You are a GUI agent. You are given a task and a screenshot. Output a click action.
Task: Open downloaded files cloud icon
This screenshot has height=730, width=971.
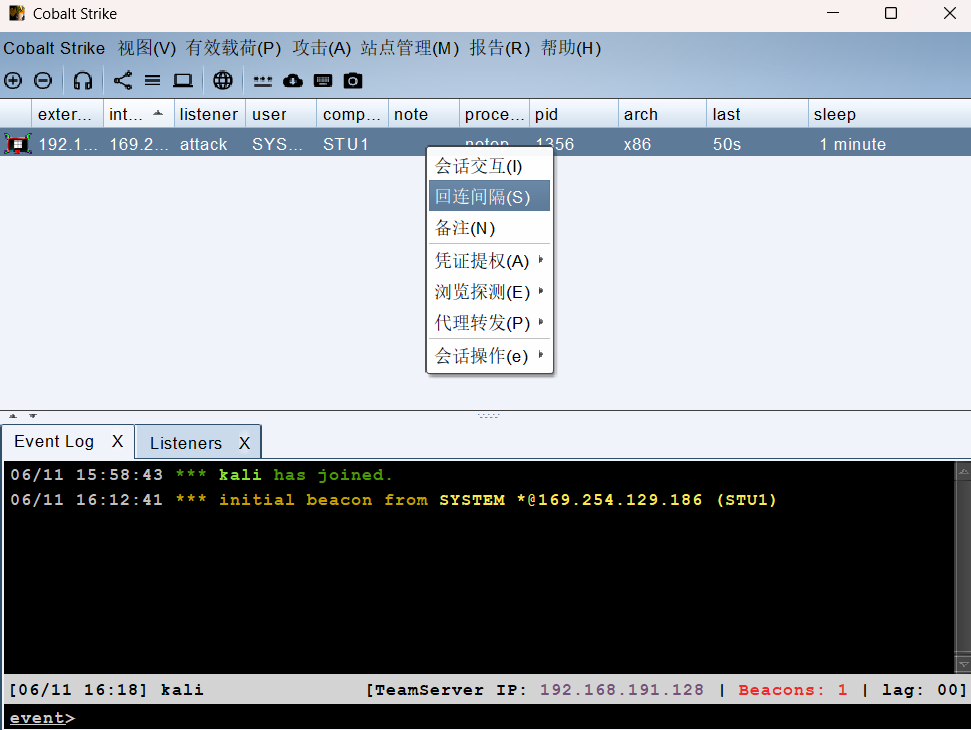click(293, 80)
